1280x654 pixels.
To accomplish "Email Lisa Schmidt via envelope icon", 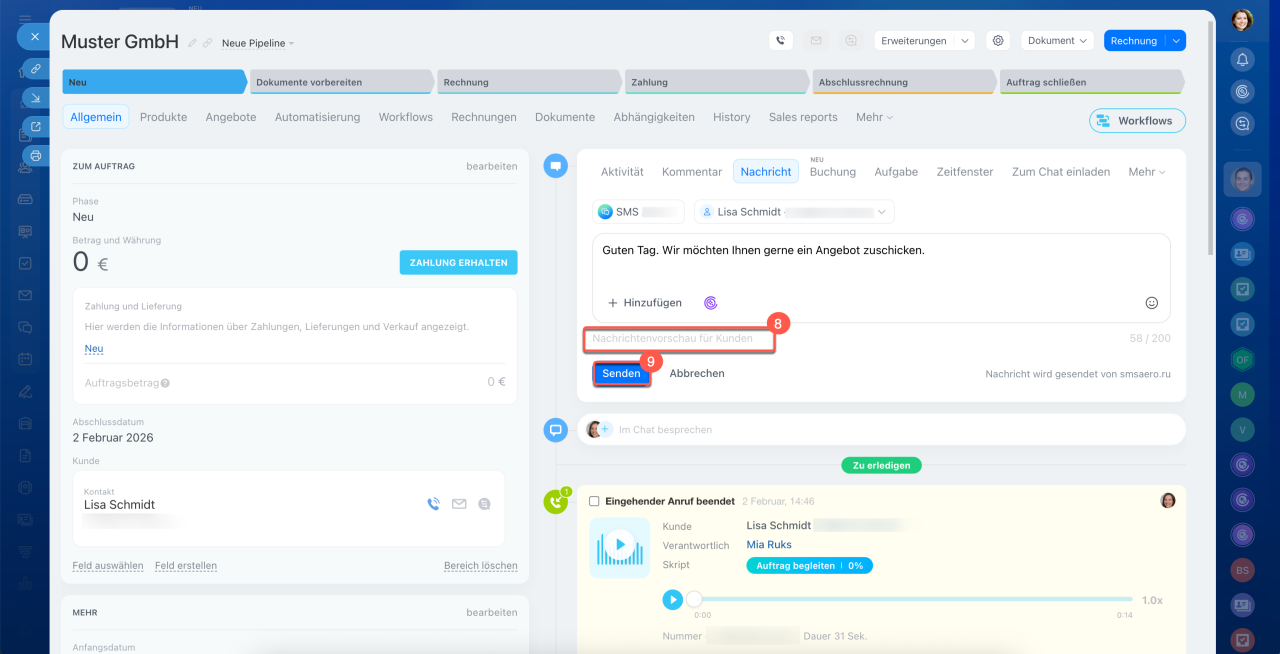I will [459, 504].
